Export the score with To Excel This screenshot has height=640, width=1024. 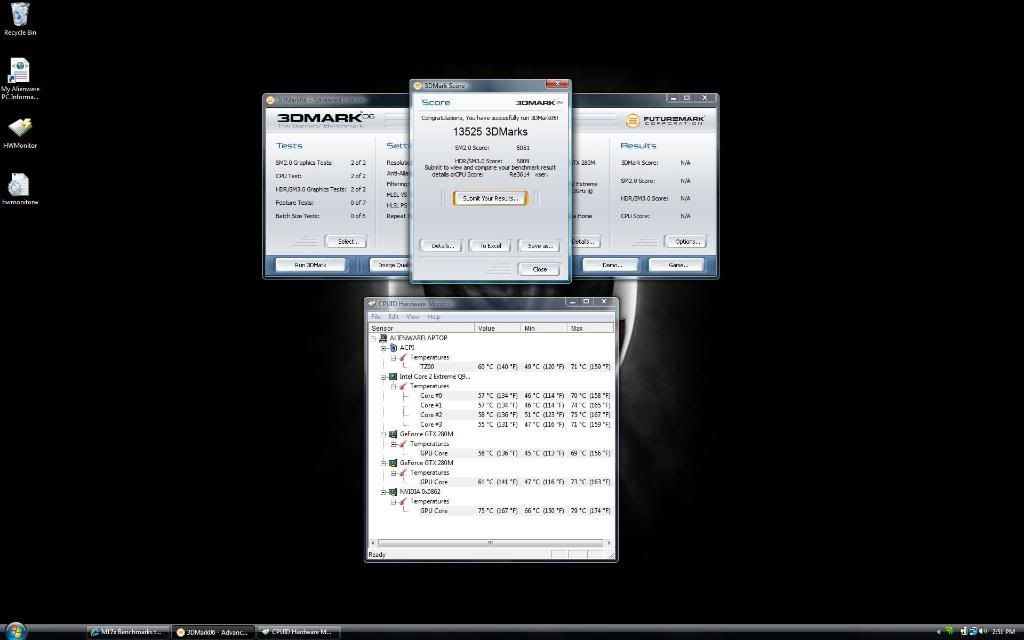click(x=490, y=246)
